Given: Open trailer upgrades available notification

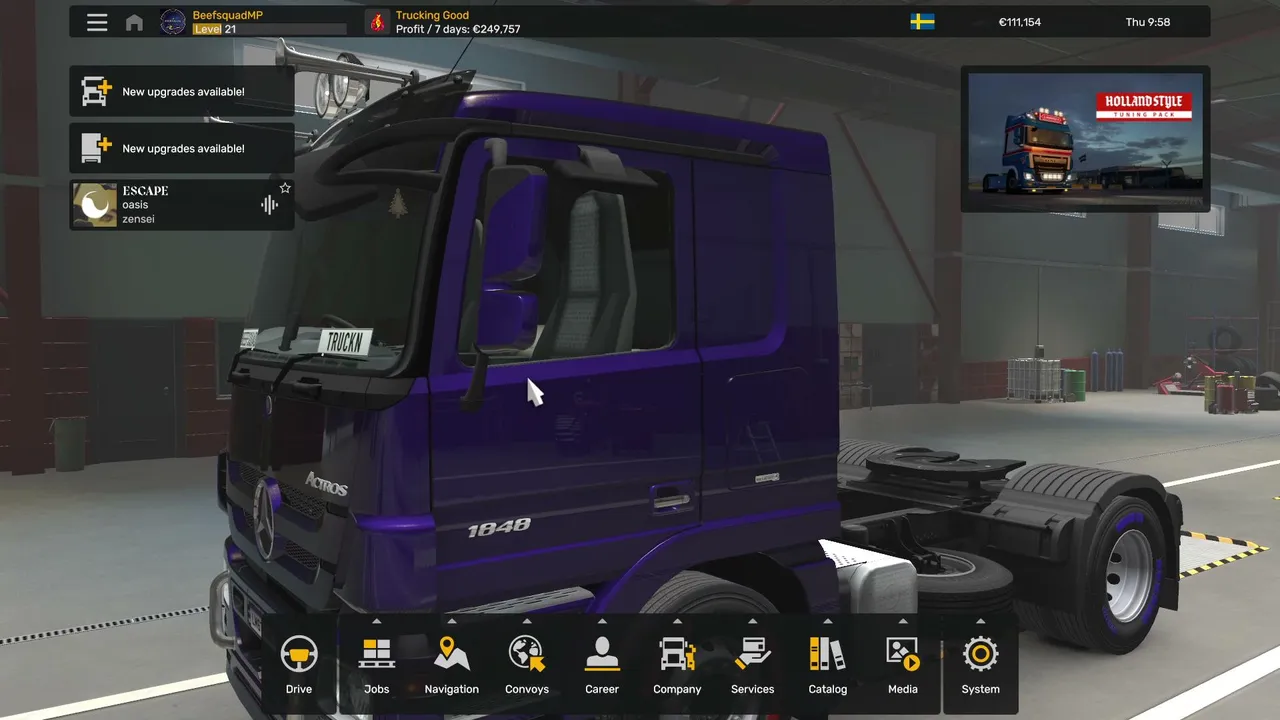Looking at the screenshot, I should click(x=182, y=148).
